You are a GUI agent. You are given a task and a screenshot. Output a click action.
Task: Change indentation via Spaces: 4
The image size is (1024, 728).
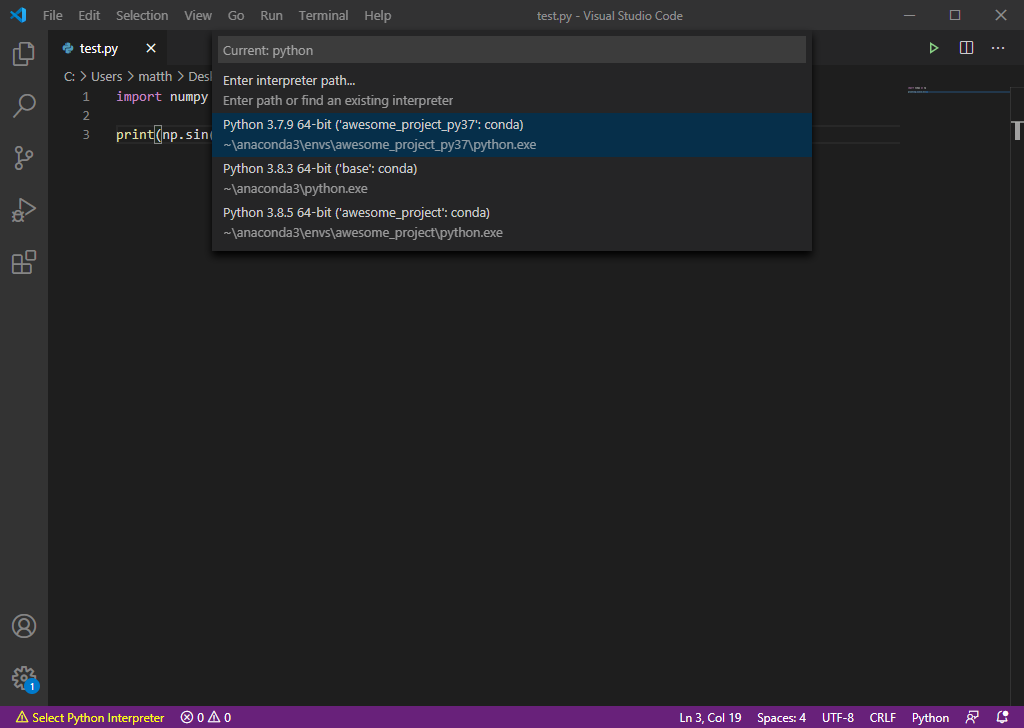point(781,718)
